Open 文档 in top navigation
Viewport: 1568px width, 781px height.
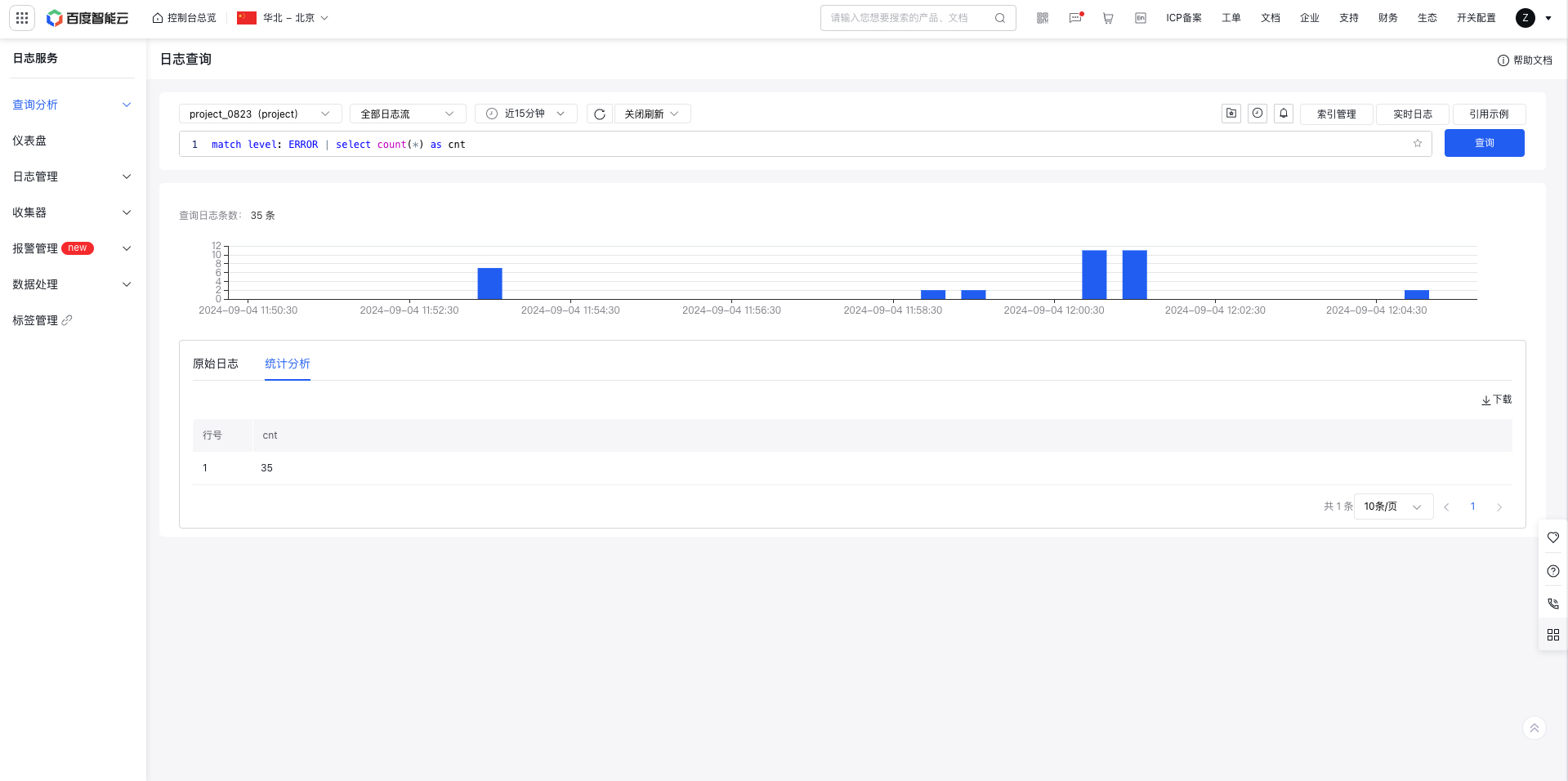point(1271,18)
